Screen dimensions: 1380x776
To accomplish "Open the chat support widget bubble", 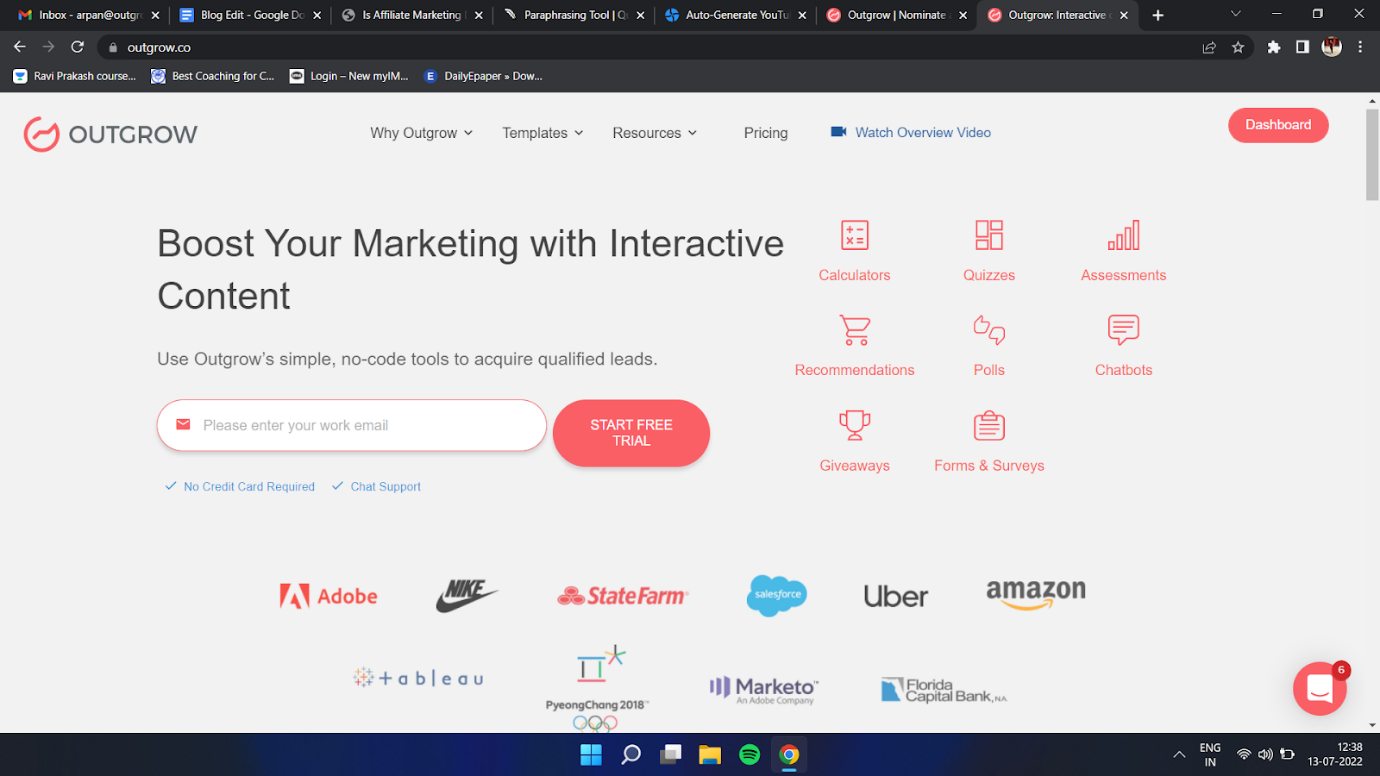I will click(1319, 688).
